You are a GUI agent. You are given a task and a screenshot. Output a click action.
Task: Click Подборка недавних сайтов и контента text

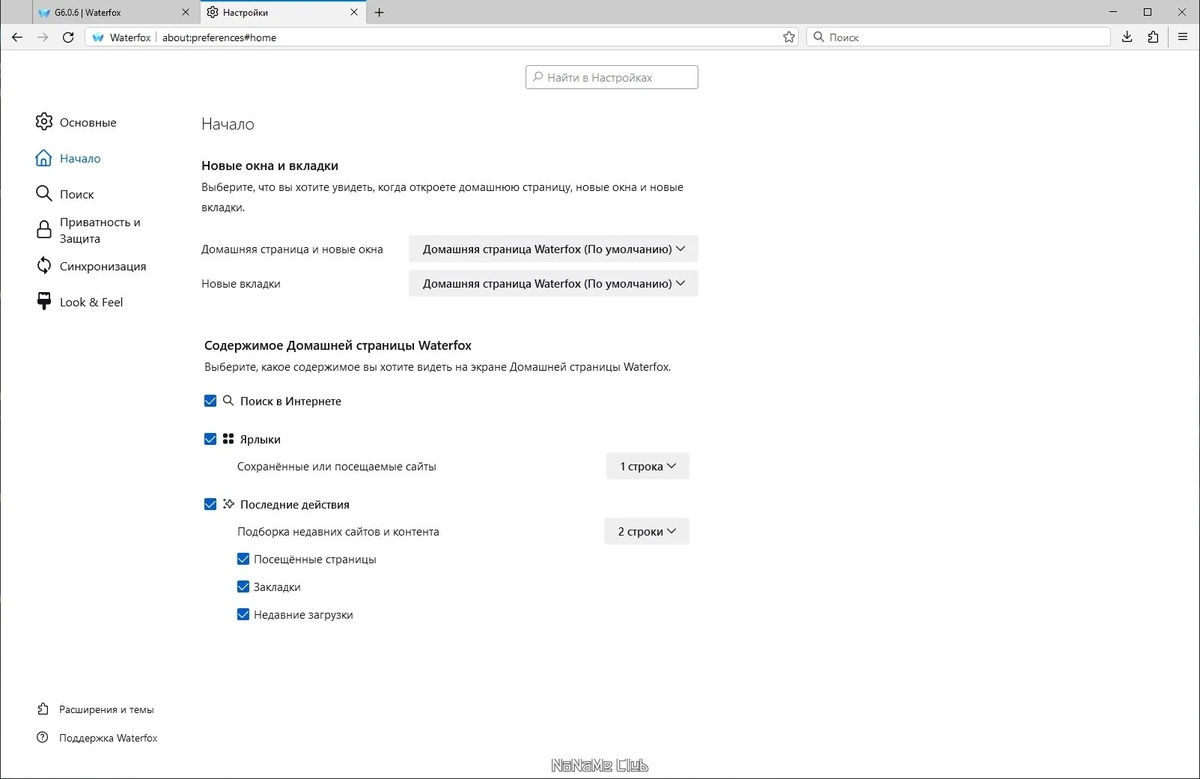click(338, 532)
